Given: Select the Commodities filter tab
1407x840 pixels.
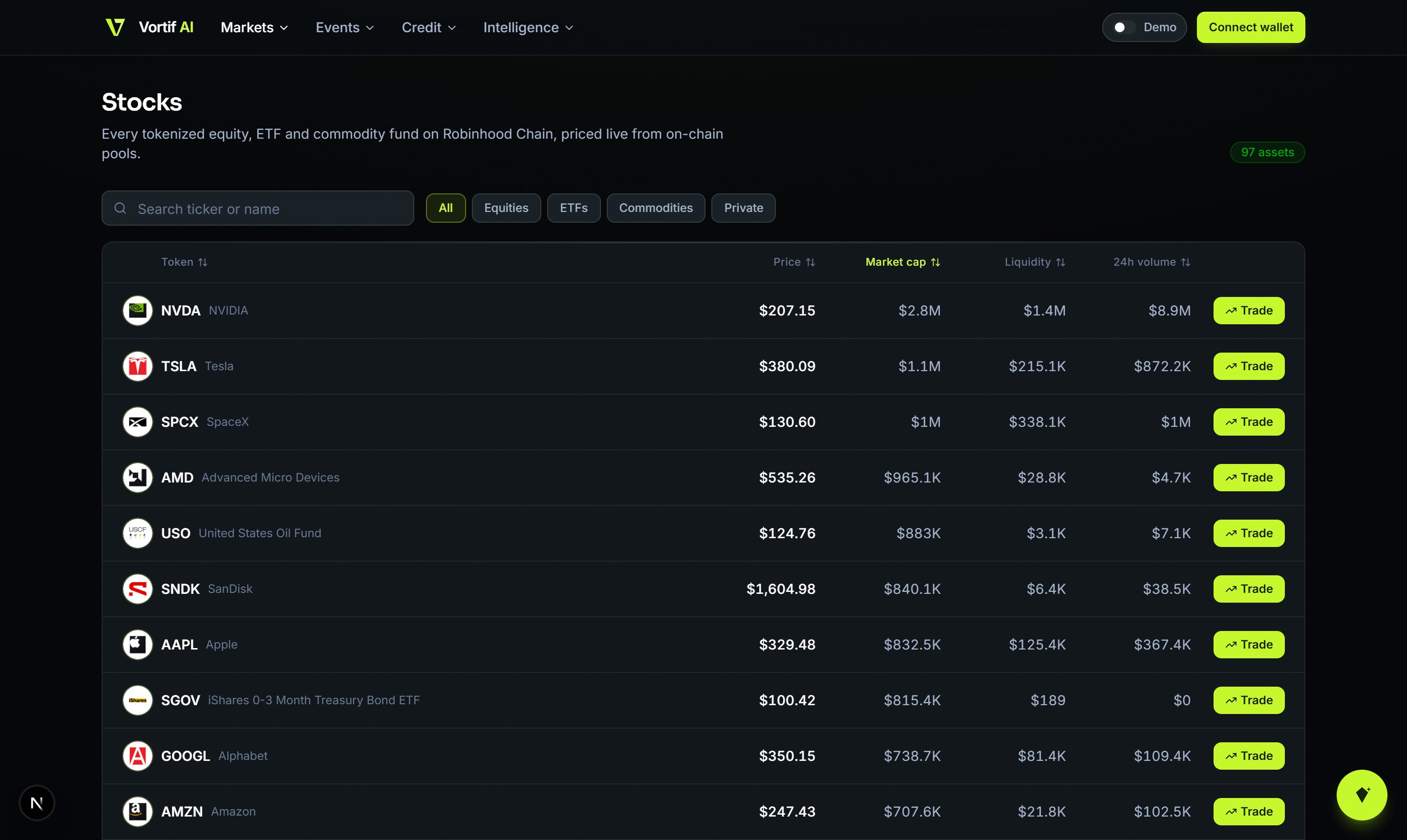Looking at the screenshot, I should click(x=656, y=208).
